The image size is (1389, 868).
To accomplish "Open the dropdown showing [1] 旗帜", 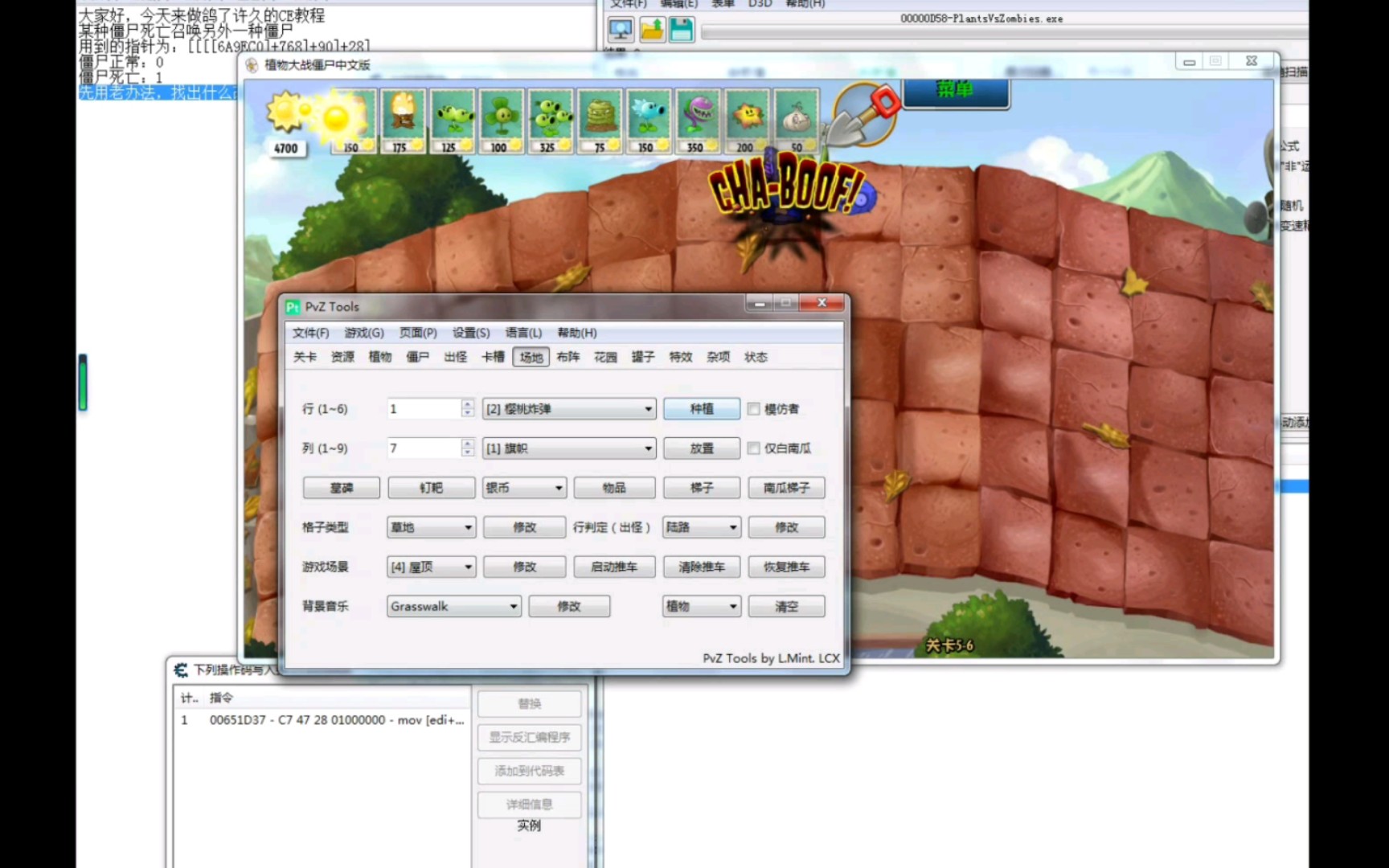I will [569, 448].
